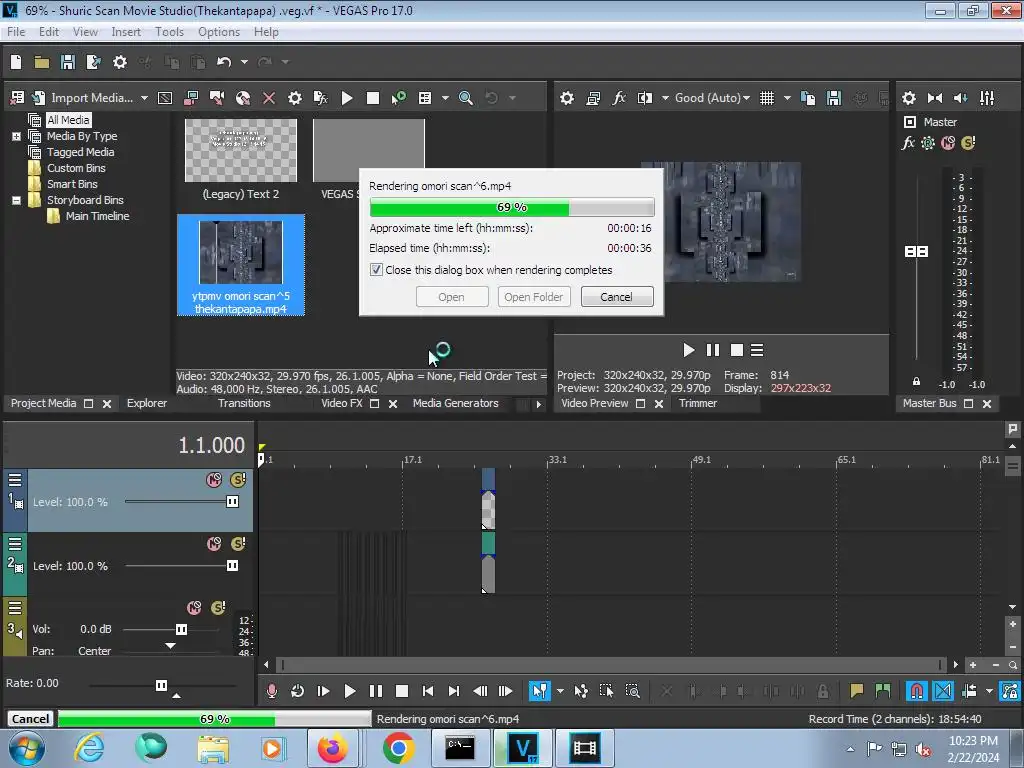Click the record microphone in timeline transport
The image size is (1024, 768).
pyautogui.click(x=272, y=691)
